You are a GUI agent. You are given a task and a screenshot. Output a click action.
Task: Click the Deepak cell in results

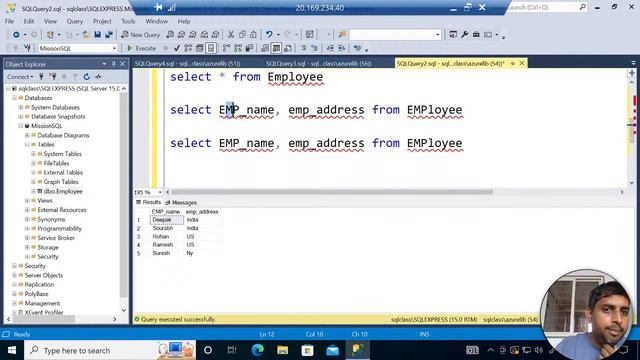[x=167, y=220]
